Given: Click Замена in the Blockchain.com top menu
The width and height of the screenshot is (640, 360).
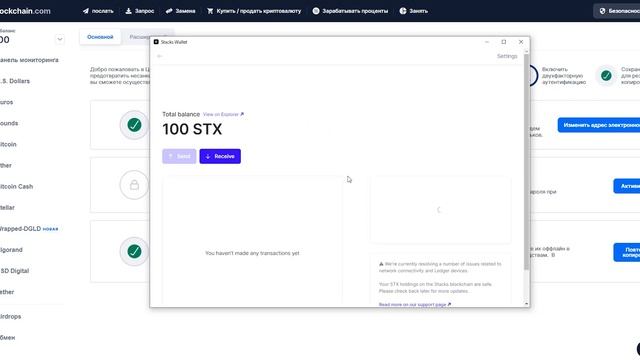Looking at the screenshot, I should point(185,11).
